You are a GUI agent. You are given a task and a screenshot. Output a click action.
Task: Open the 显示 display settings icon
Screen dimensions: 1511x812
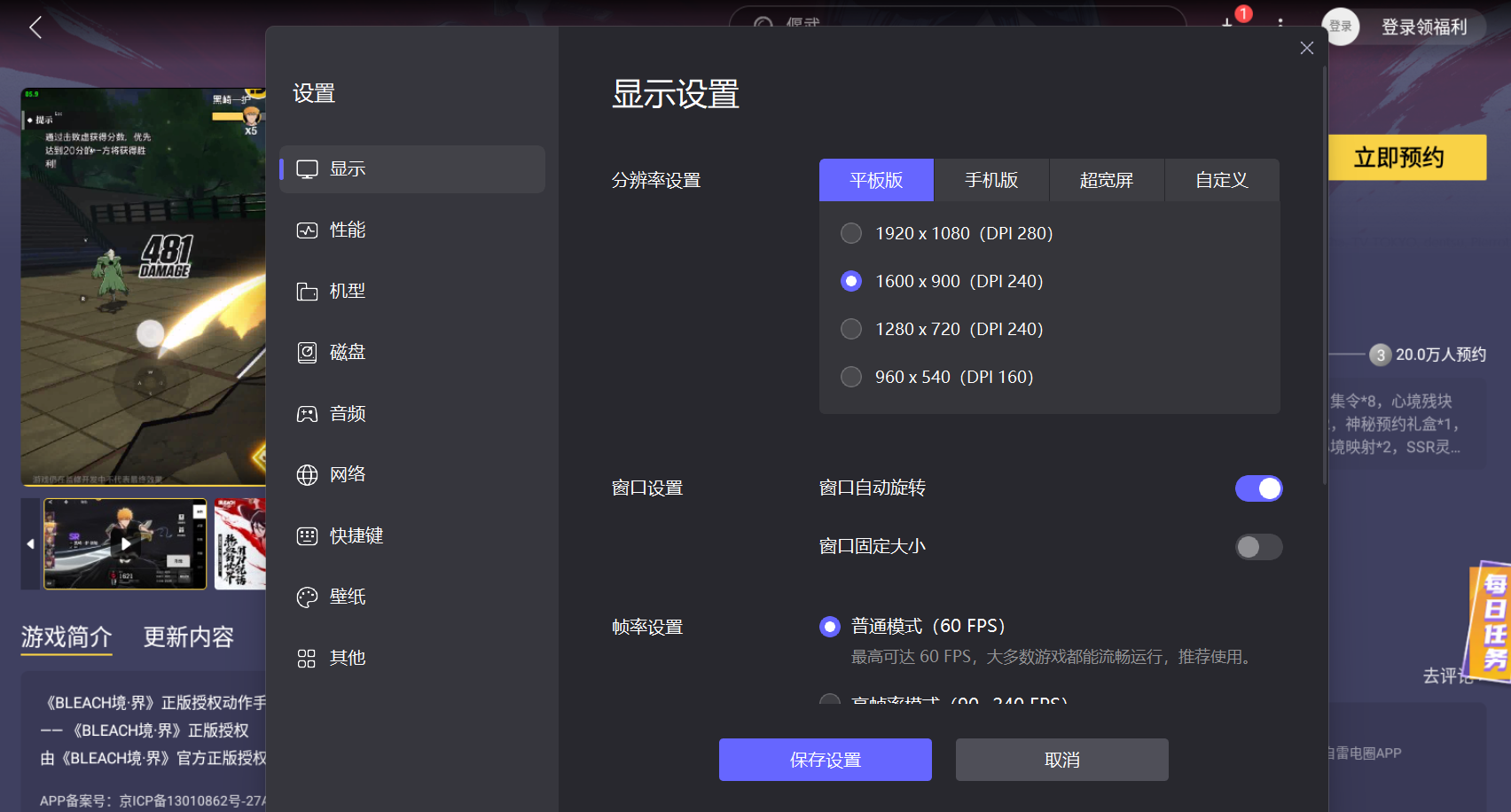point(307,169)
